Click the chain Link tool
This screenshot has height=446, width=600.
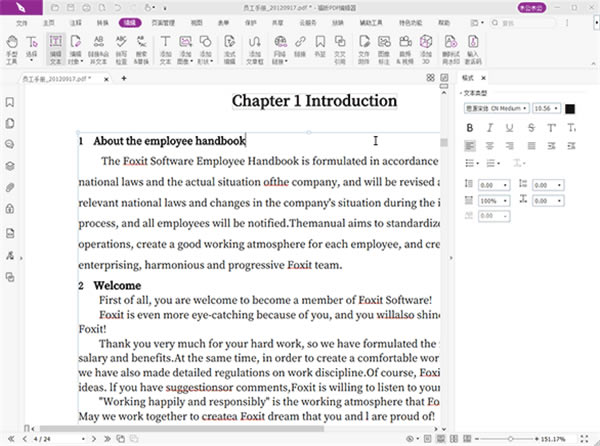tap(300, 47)
